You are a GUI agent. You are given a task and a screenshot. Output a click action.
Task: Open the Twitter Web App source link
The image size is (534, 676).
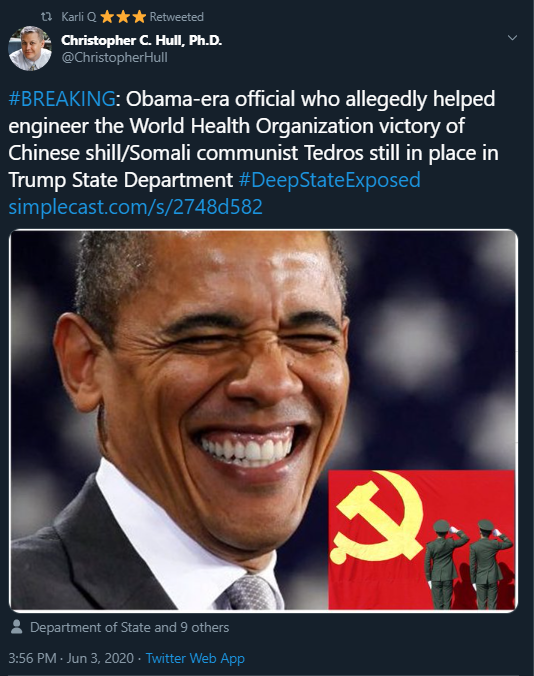[x=195, y=658]
